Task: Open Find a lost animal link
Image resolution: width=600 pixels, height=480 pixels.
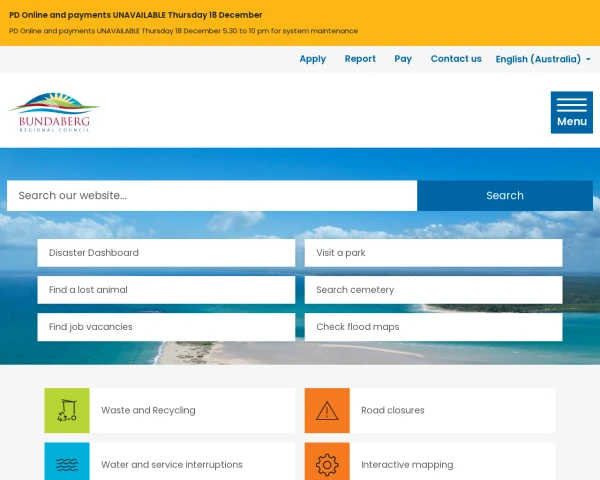Action: click(x=166, y=290)
